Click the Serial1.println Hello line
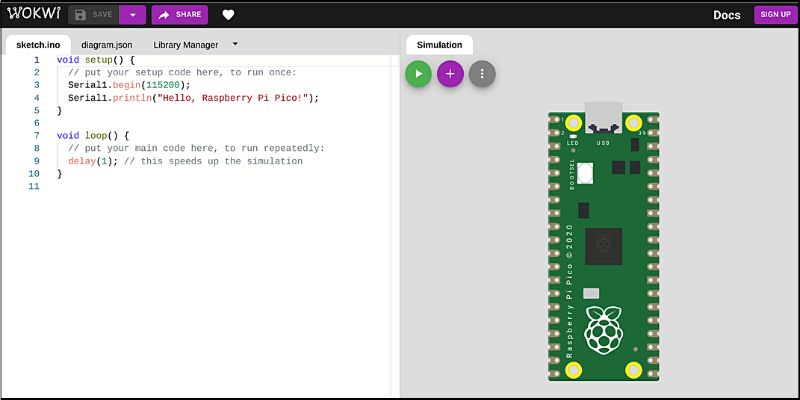800x400 pixels. [x=193, y=98]
